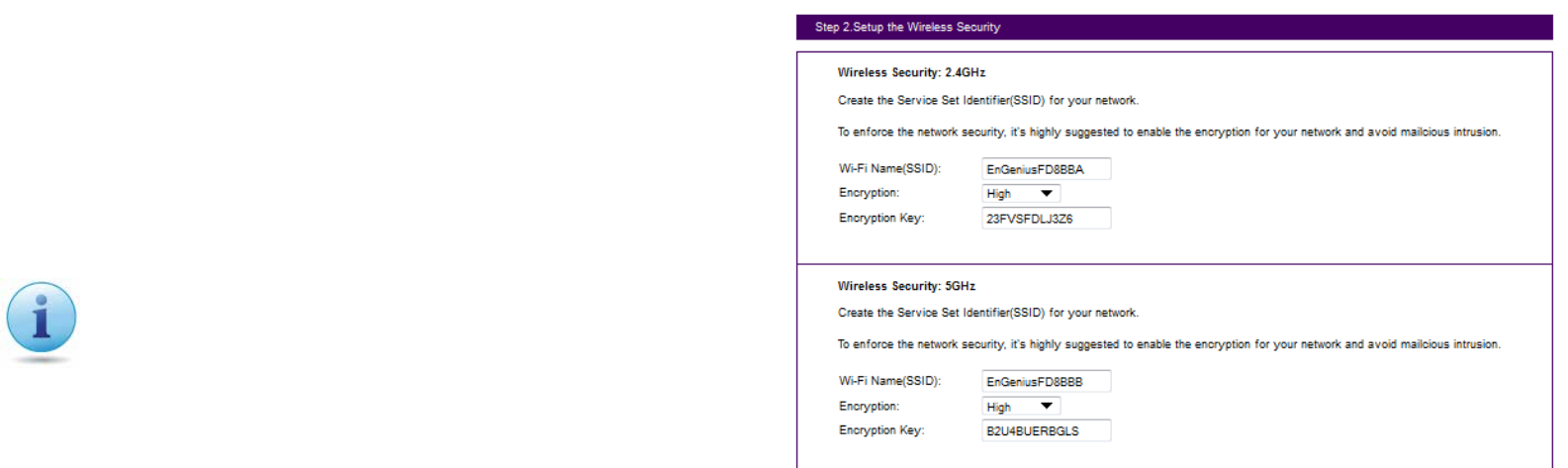Click the Encryption Key label under 5GHz
Image resolution: width=1568 pixels, height=468 pixels.
(880, 430)
